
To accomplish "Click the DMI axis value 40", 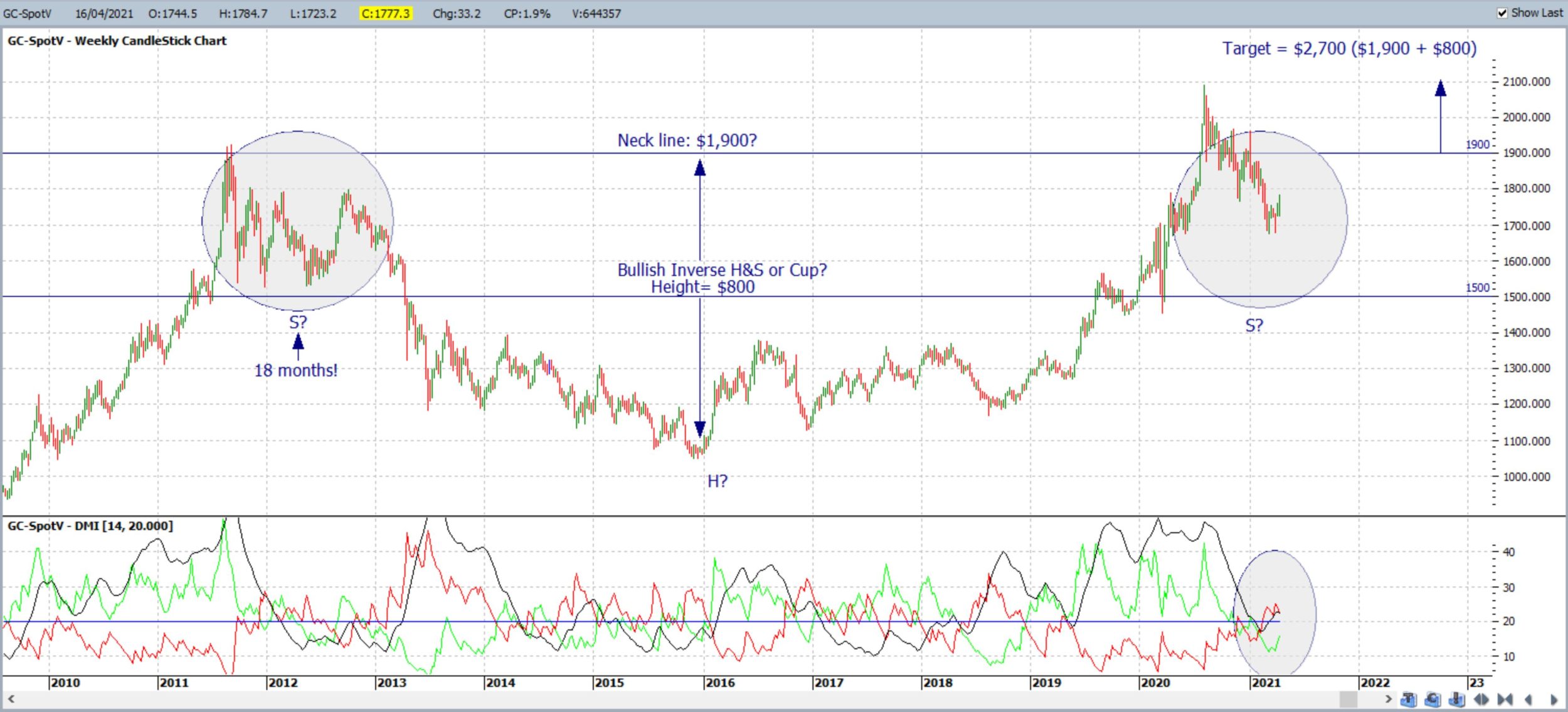I will [1508, 552].
